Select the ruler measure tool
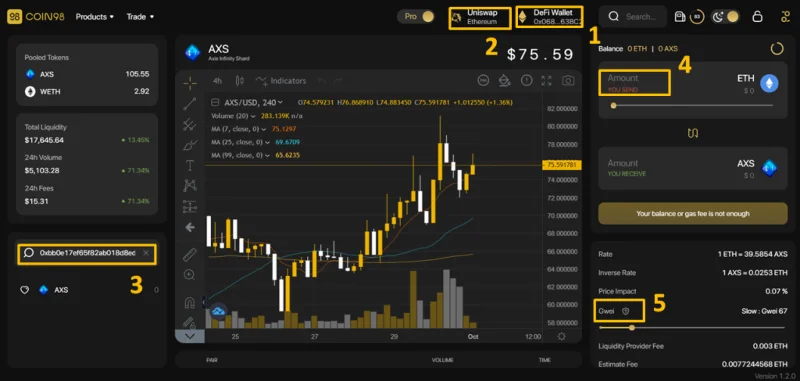 click(190, 255)
